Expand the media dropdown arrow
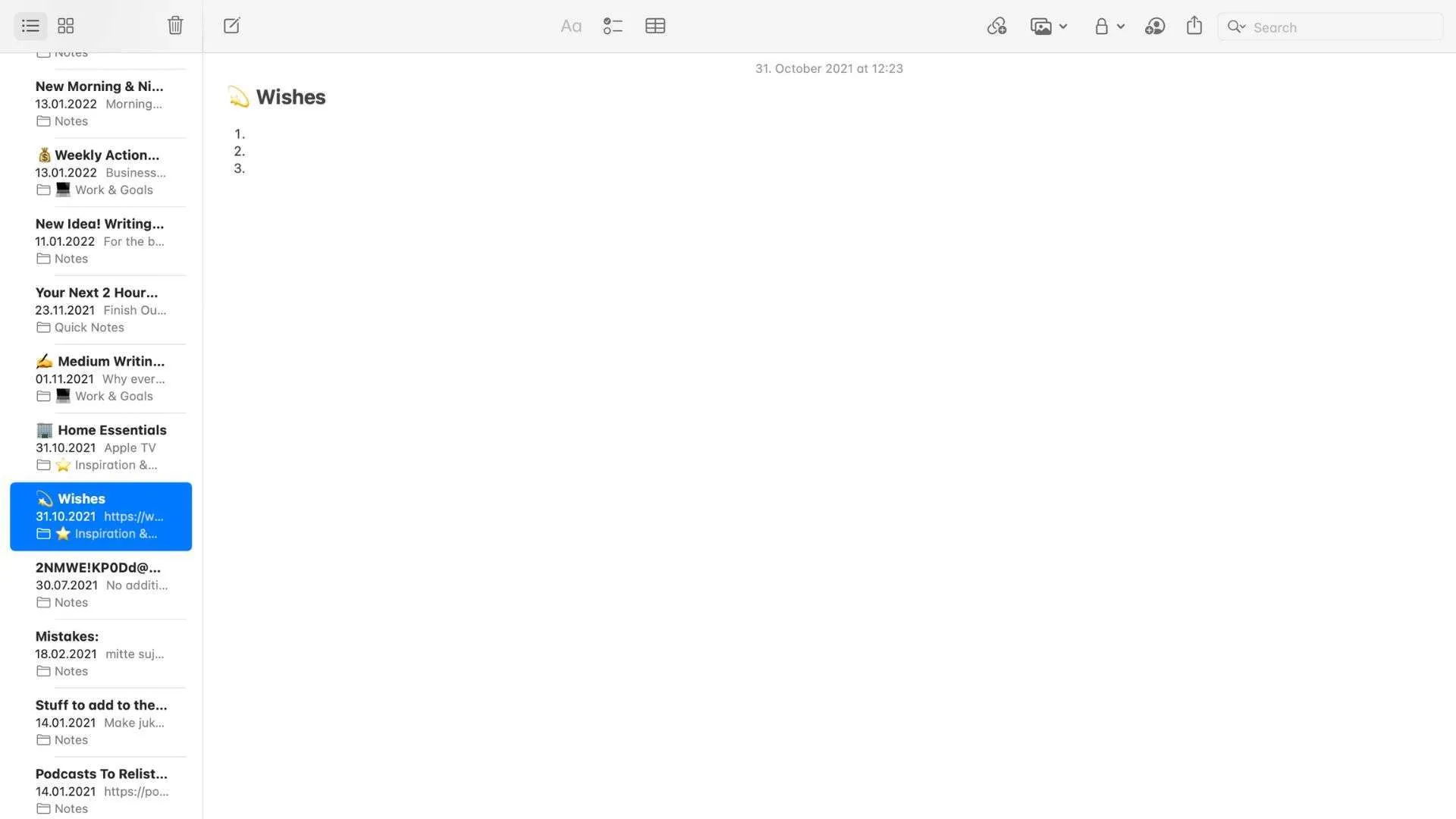The width and height of the screenshot is (1456, 819). coord(1063,27)
